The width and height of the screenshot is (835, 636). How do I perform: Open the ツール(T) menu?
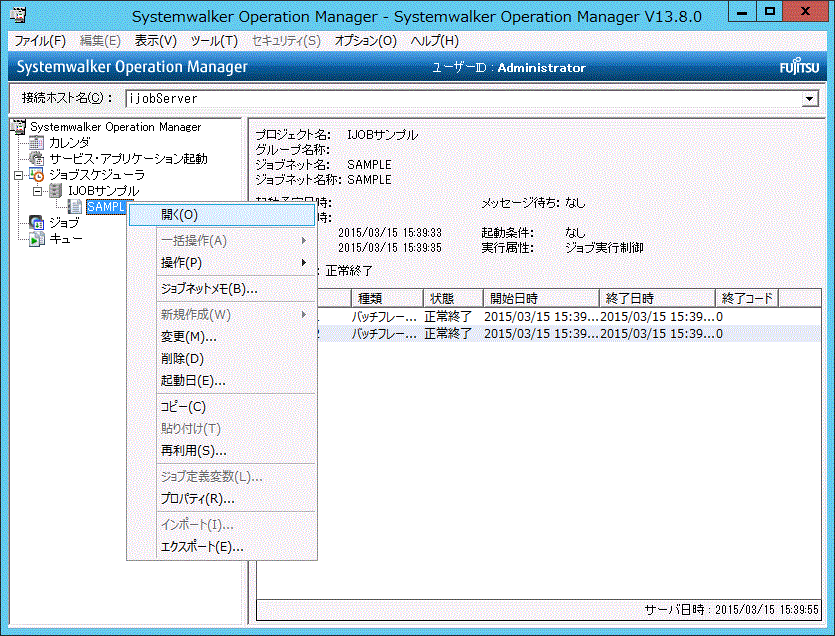coord(214,41)
